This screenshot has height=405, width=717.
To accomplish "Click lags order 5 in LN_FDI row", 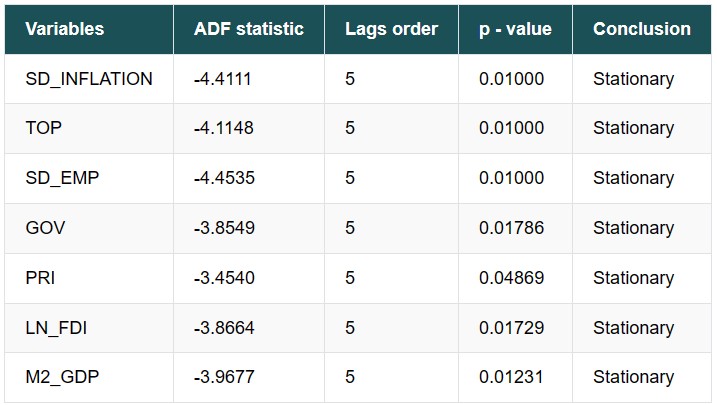I will [x=350, y=328].
